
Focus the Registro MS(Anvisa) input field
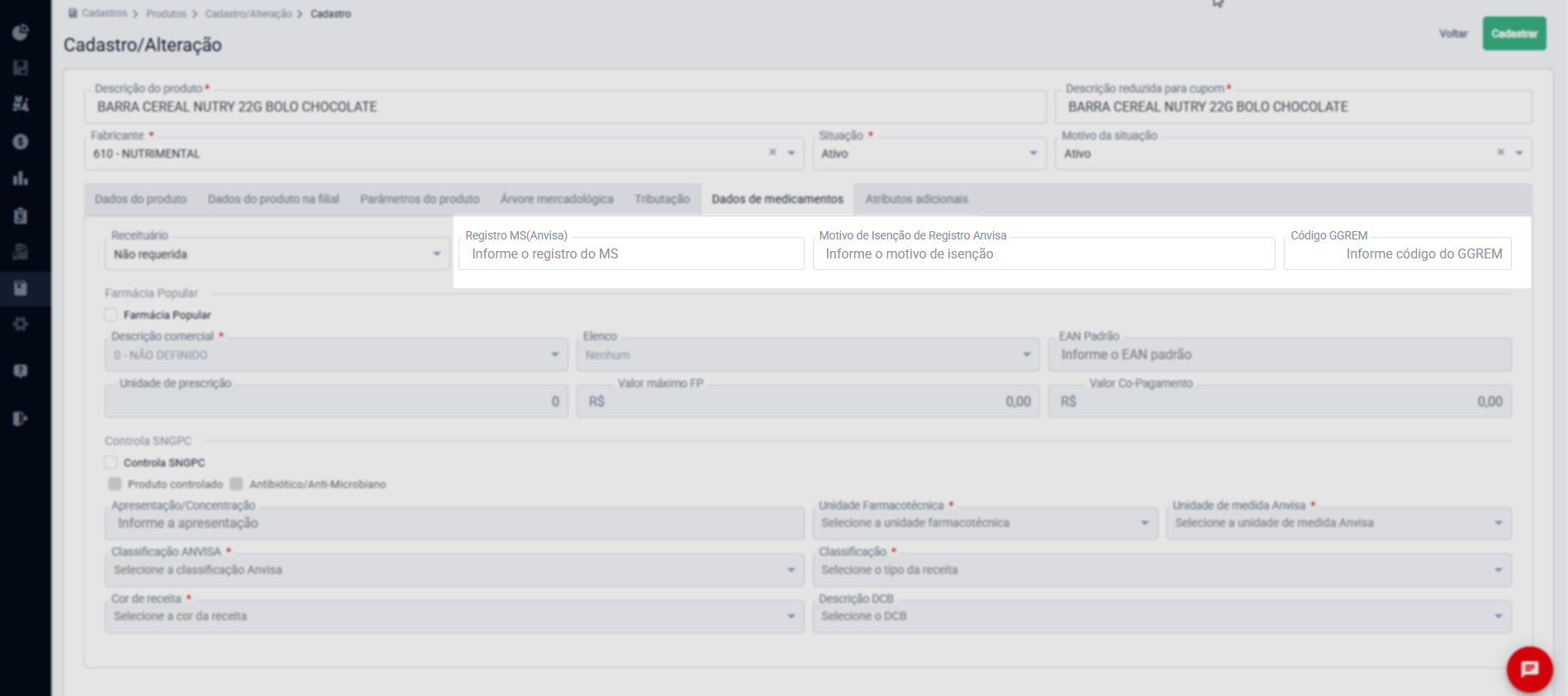[631, 253]
